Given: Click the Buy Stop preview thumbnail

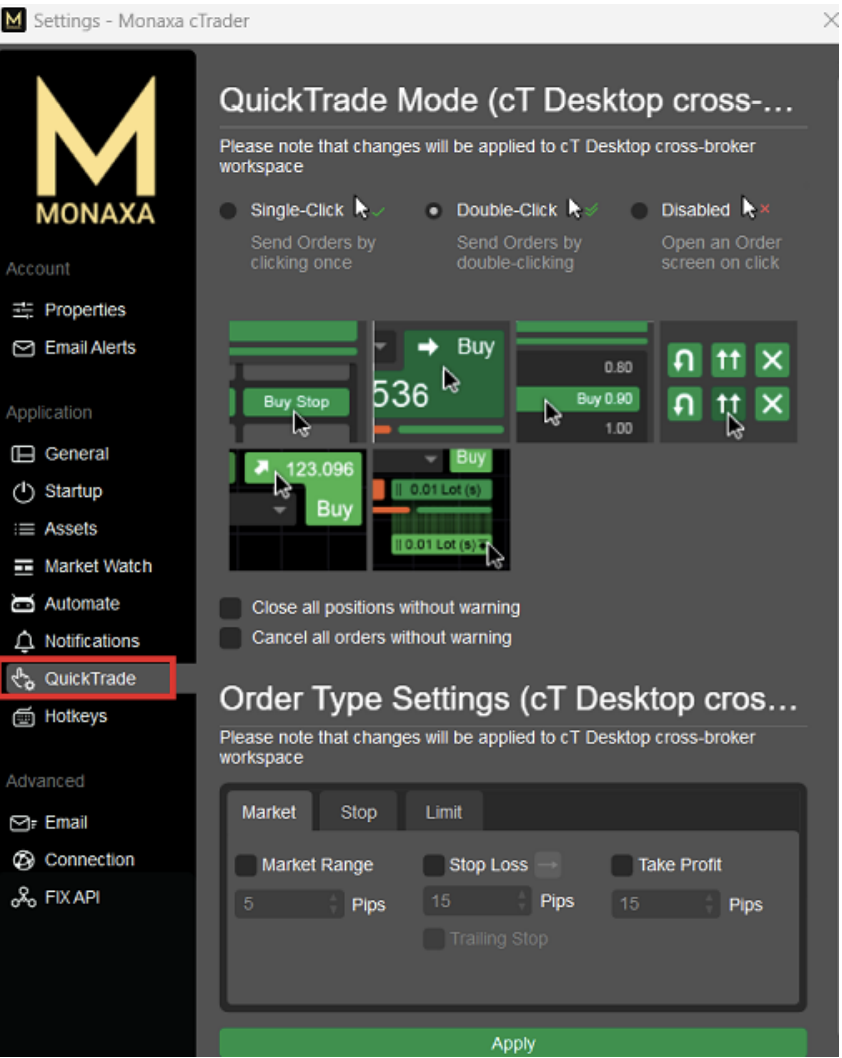Looking at the screenshot, I should 298,382.
